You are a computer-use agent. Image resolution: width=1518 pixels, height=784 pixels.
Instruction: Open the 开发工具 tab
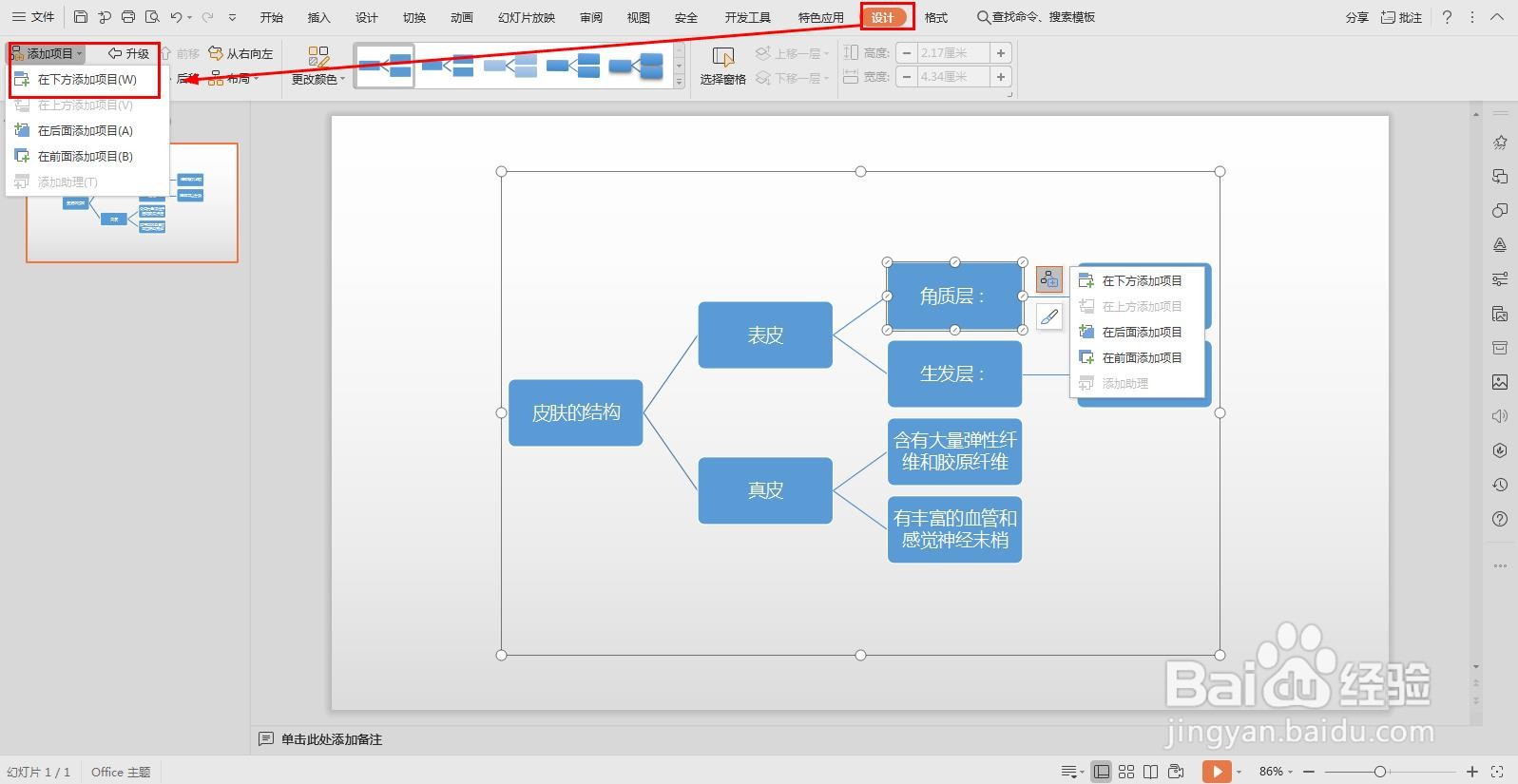click(748, 17)
